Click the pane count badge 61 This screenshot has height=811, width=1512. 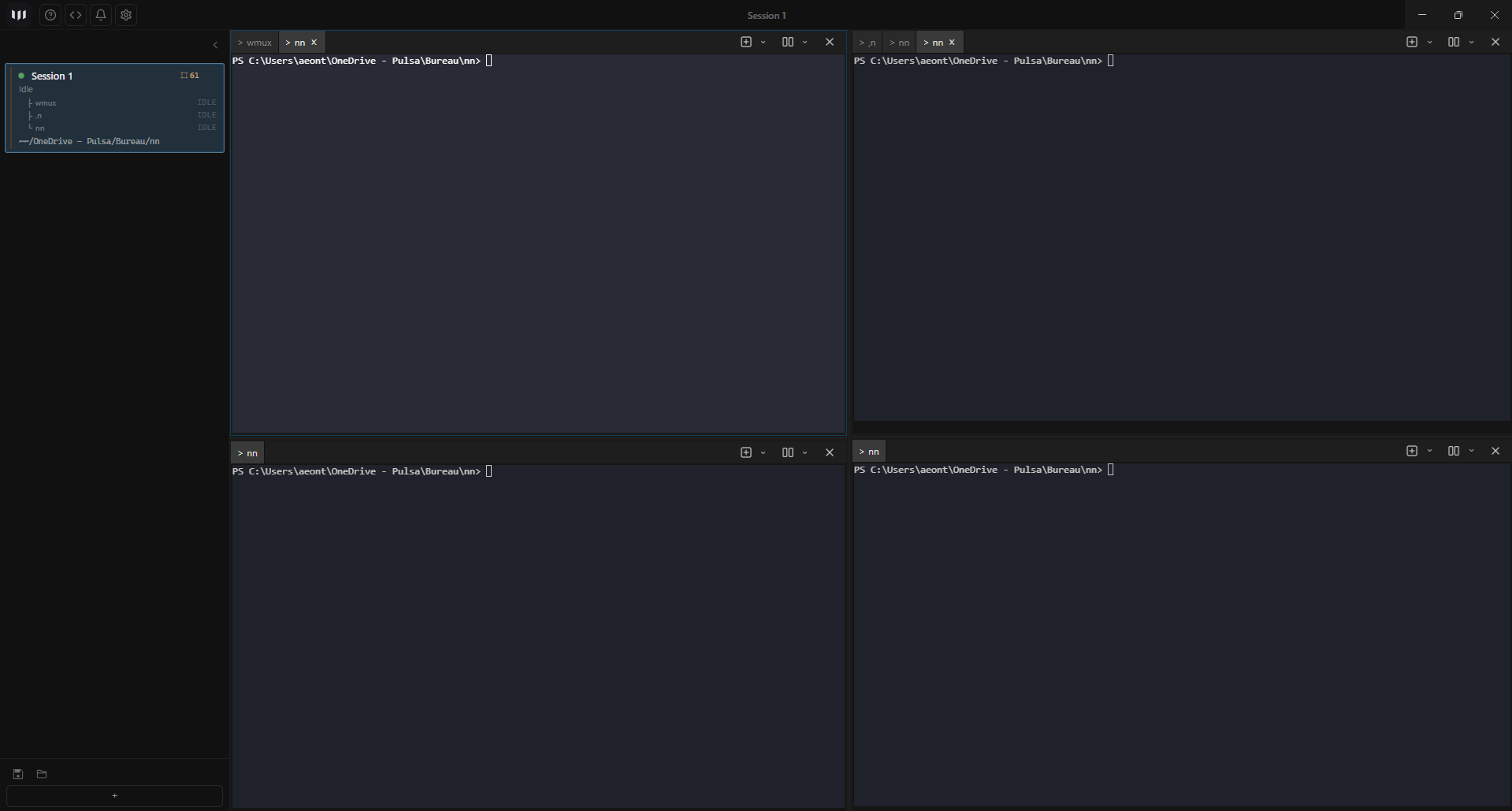(190, 76)
